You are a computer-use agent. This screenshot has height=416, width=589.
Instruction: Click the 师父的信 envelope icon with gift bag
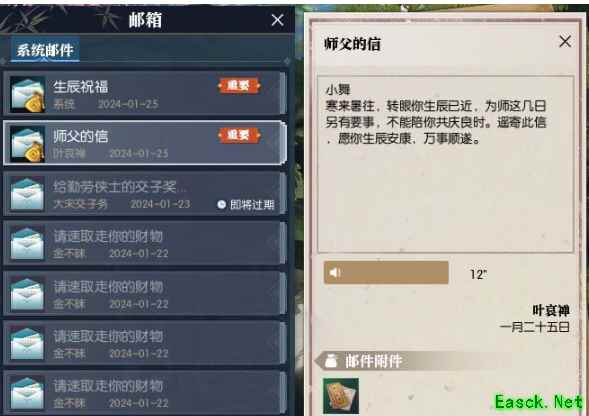click(x=28, y=144)
